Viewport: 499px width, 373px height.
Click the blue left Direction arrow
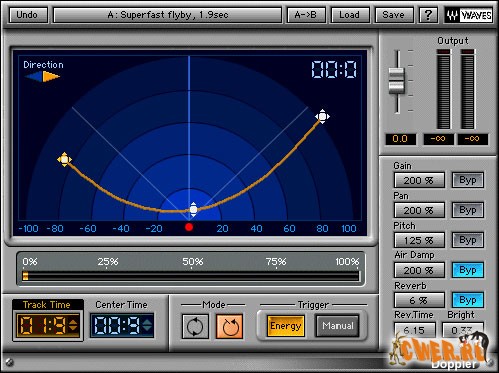pos(34,77)
